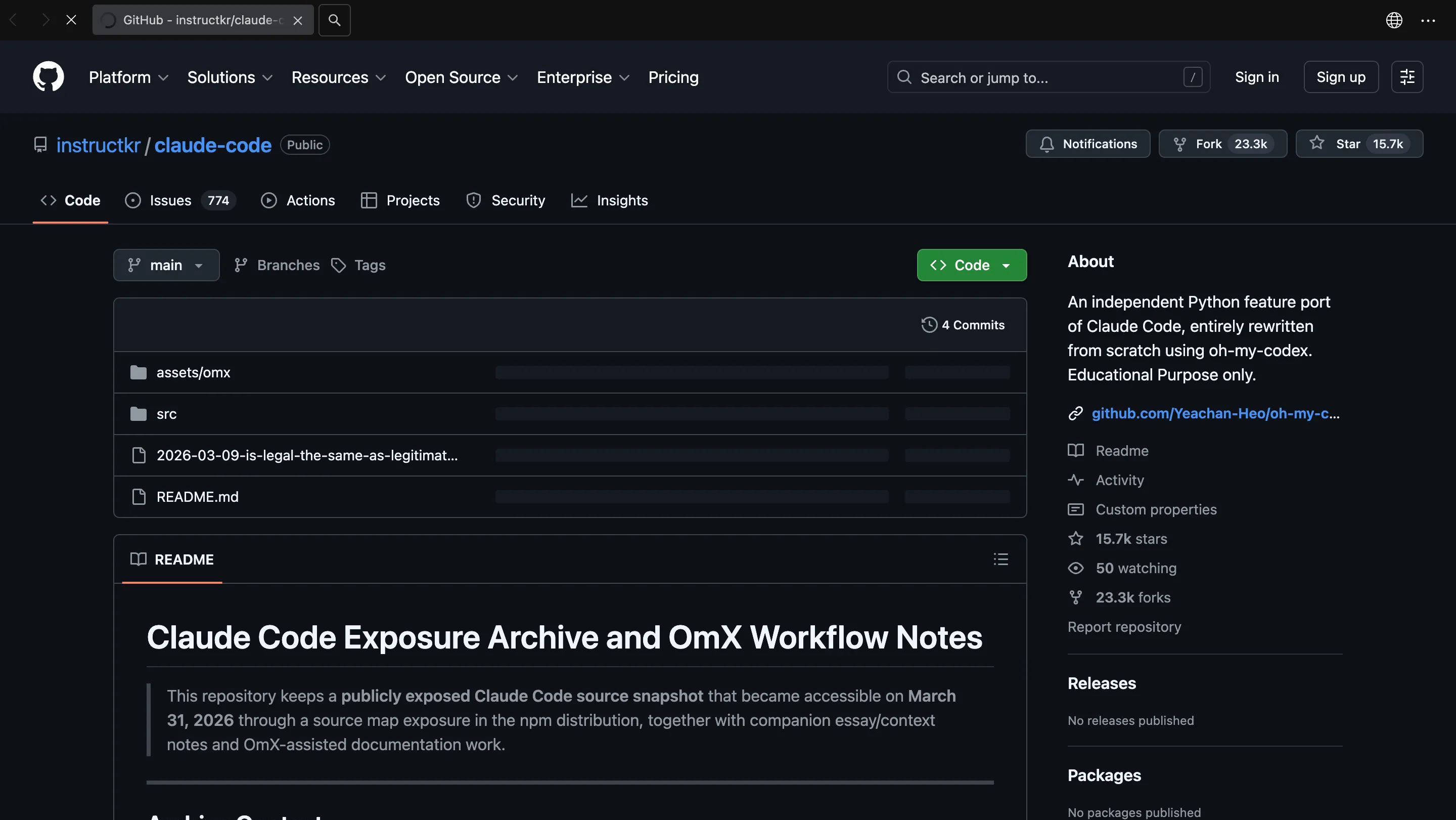Select the Code repository tab
1456x820 pixels.
71,200
